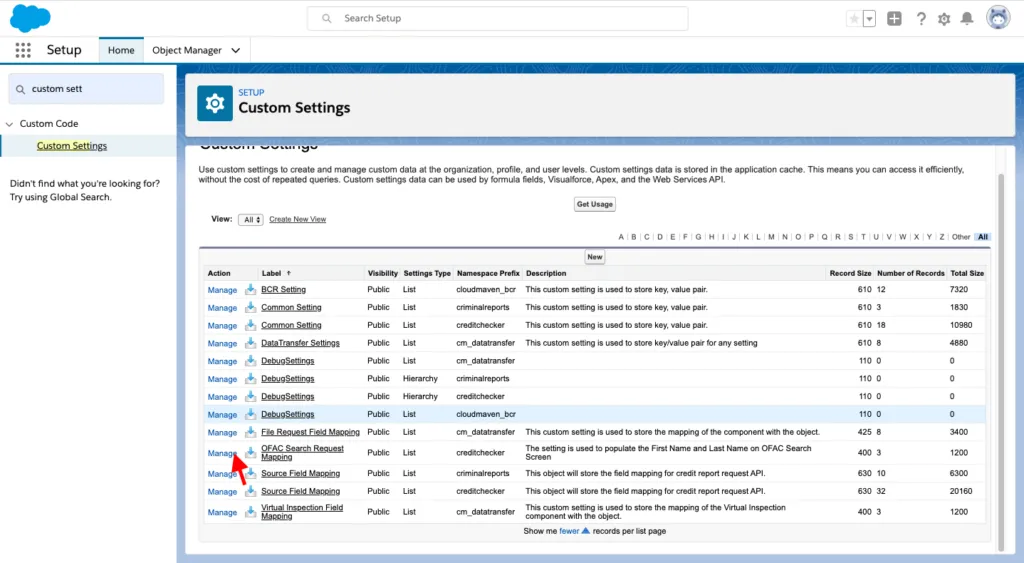Click the total size value 20160
The width and height of the screenshot is (1024, 563).
(961, 491)
